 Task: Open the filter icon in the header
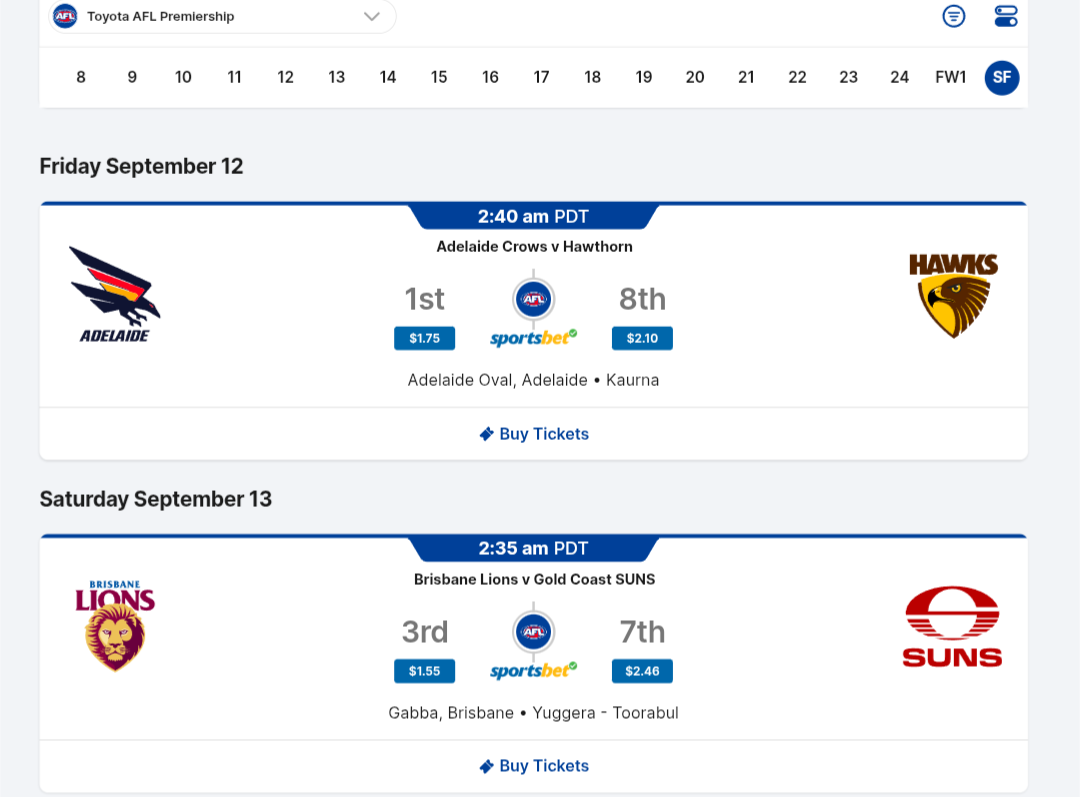(x=954, y=16)
